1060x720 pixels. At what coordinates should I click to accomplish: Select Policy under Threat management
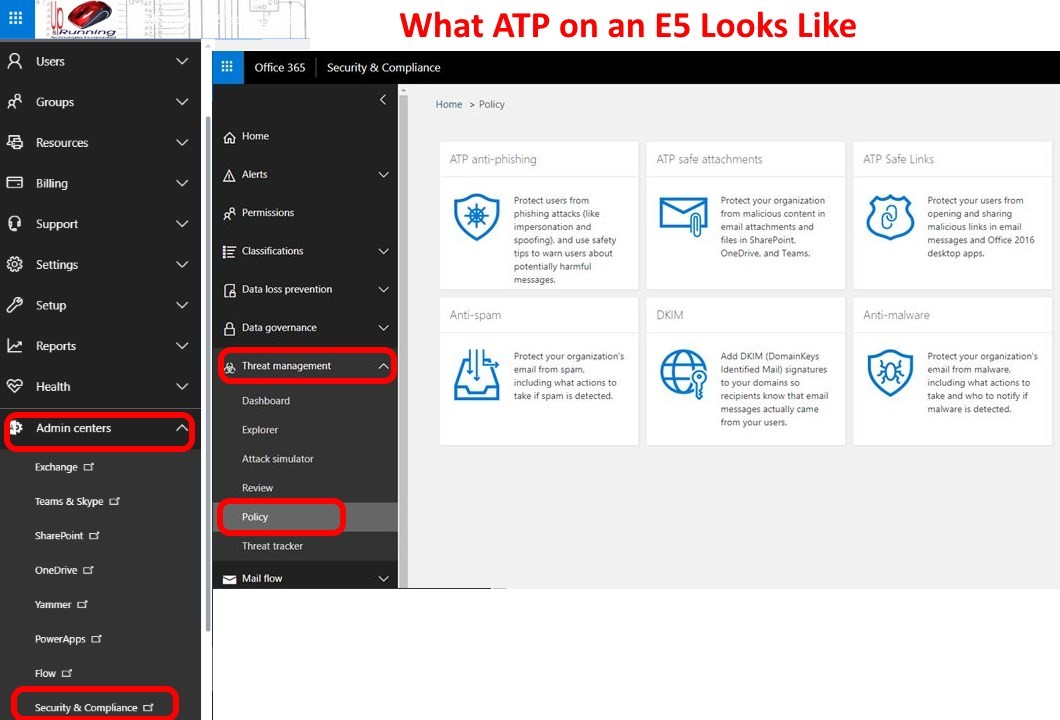[256, 517]
